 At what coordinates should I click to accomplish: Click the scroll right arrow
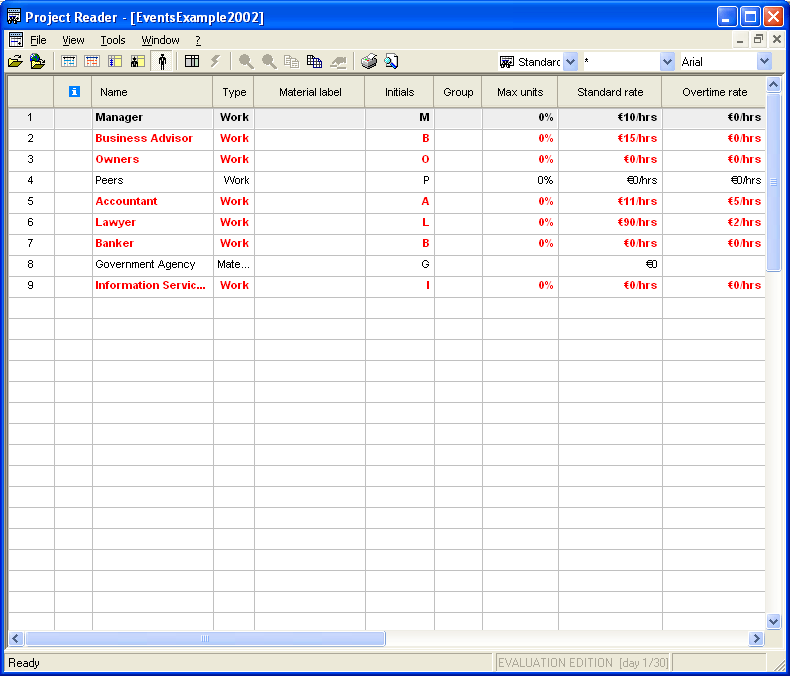click(x=756, y=639)
